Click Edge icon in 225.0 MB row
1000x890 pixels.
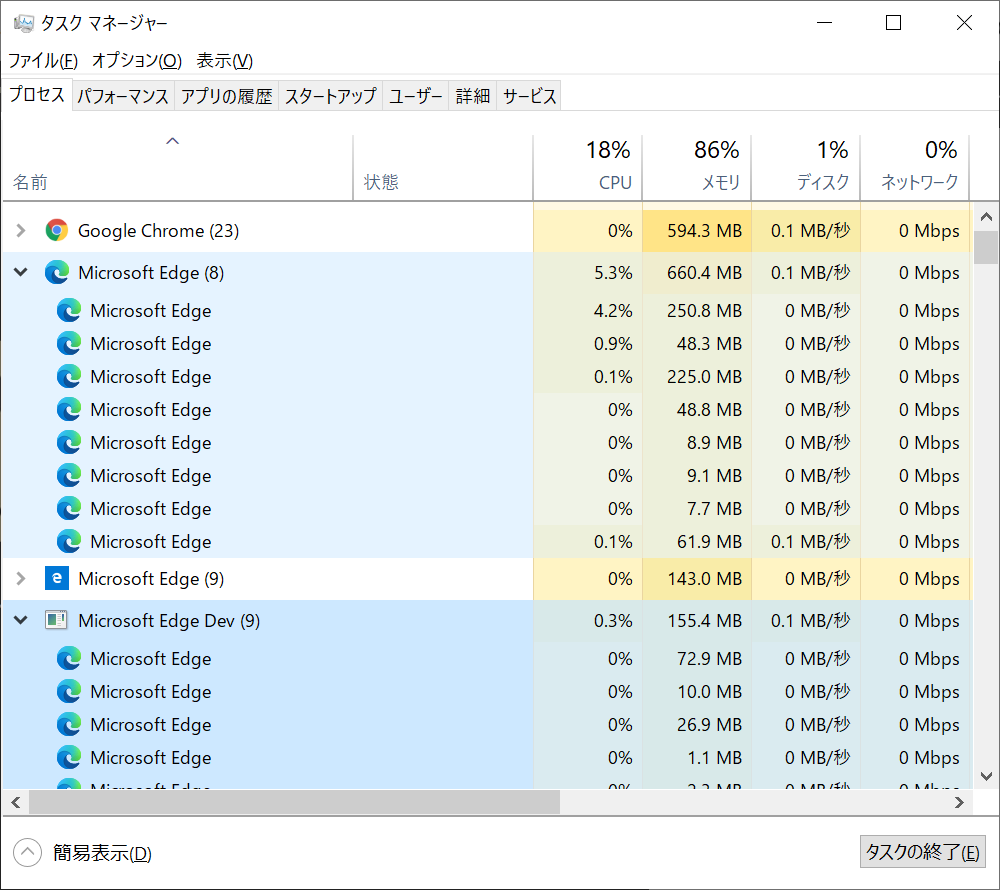69,377
